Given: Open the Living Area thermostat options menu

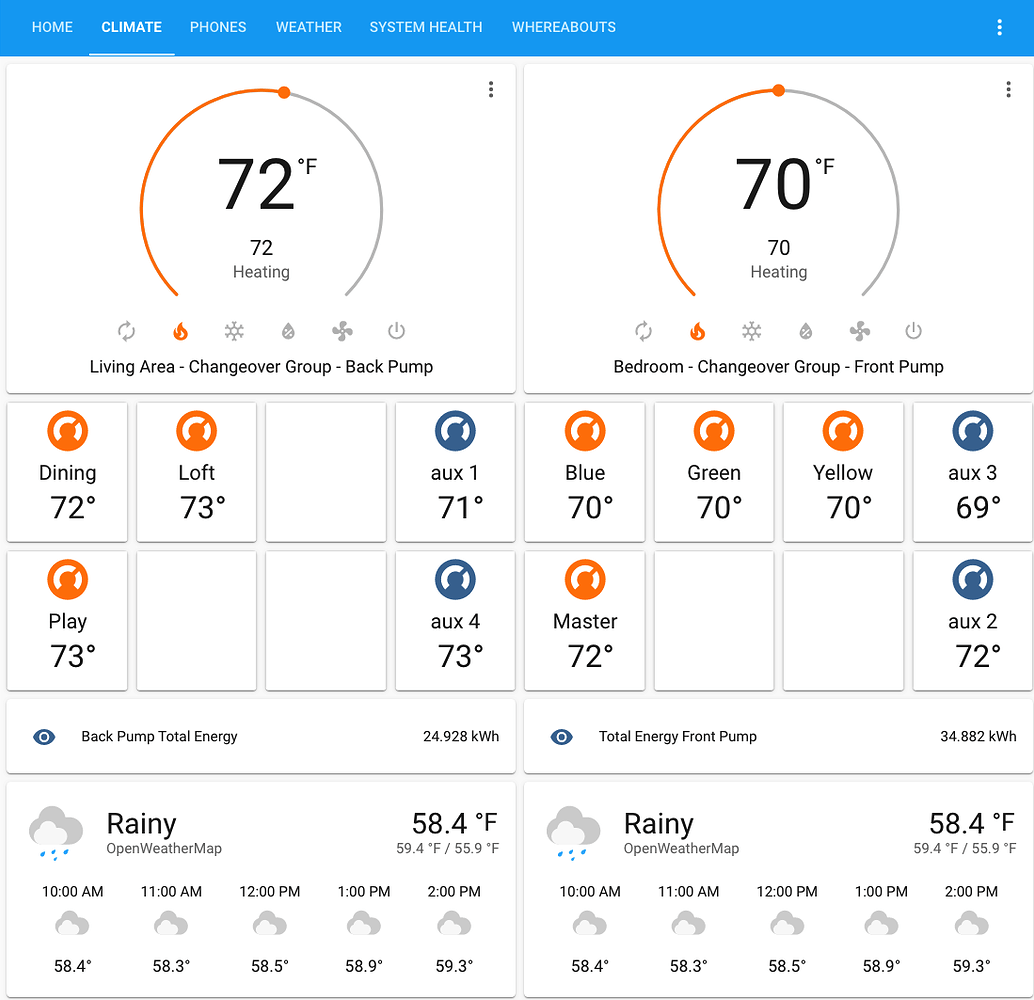Looking at the screenshot, I should click(x=491, y=89).
